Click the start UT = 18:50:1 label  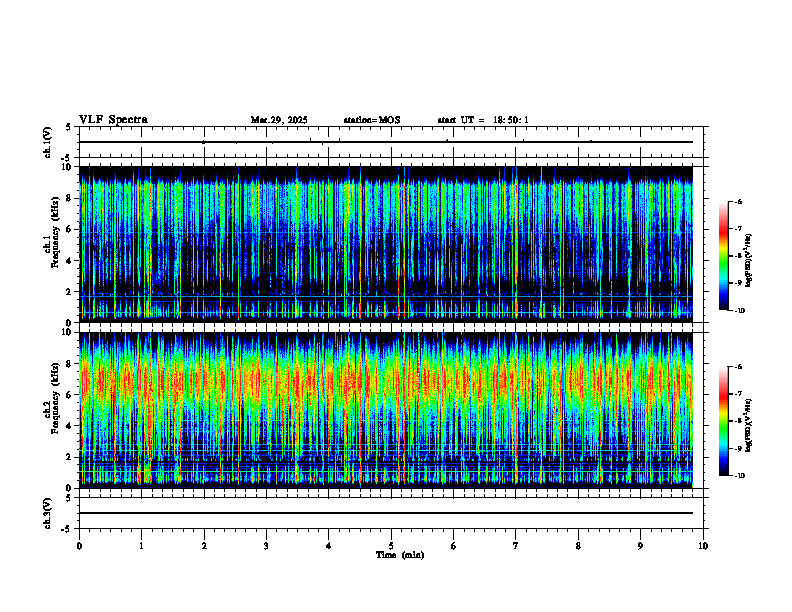[x=483, y=120]
